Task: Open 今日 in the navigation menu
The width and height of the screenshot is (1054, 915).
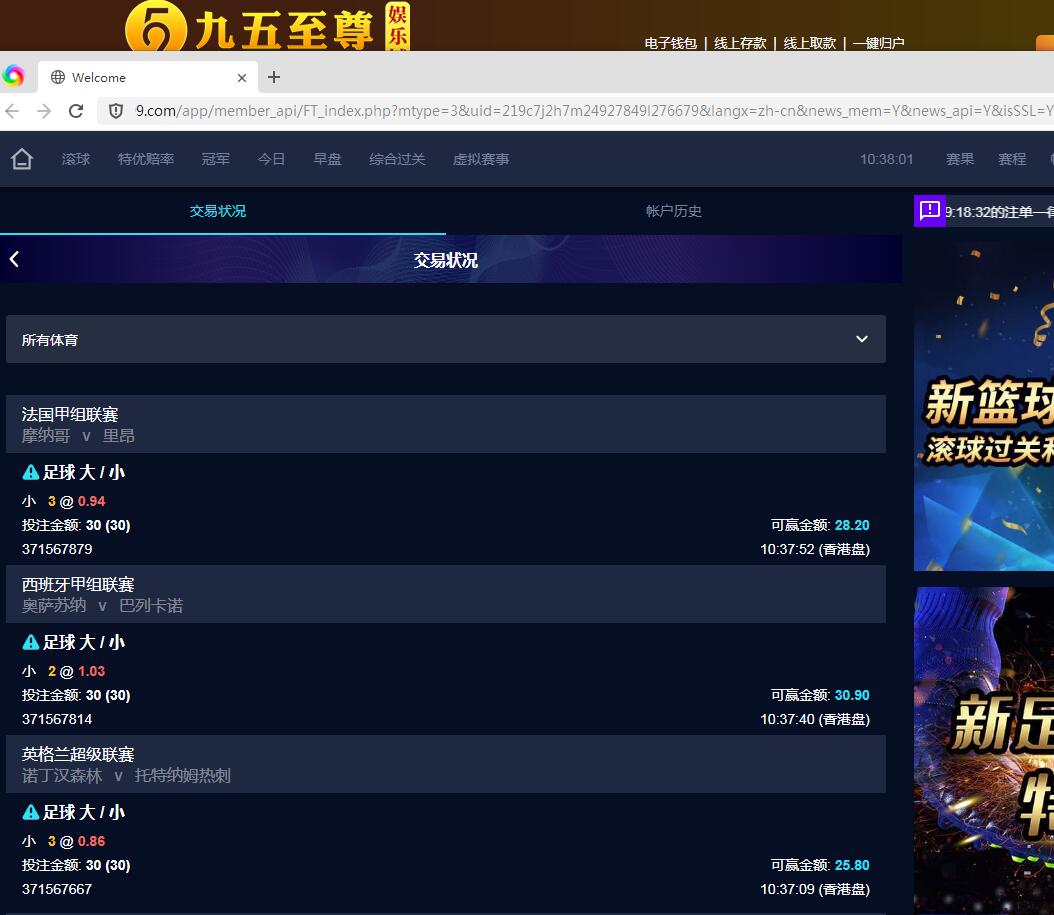Action: [272, 159]
